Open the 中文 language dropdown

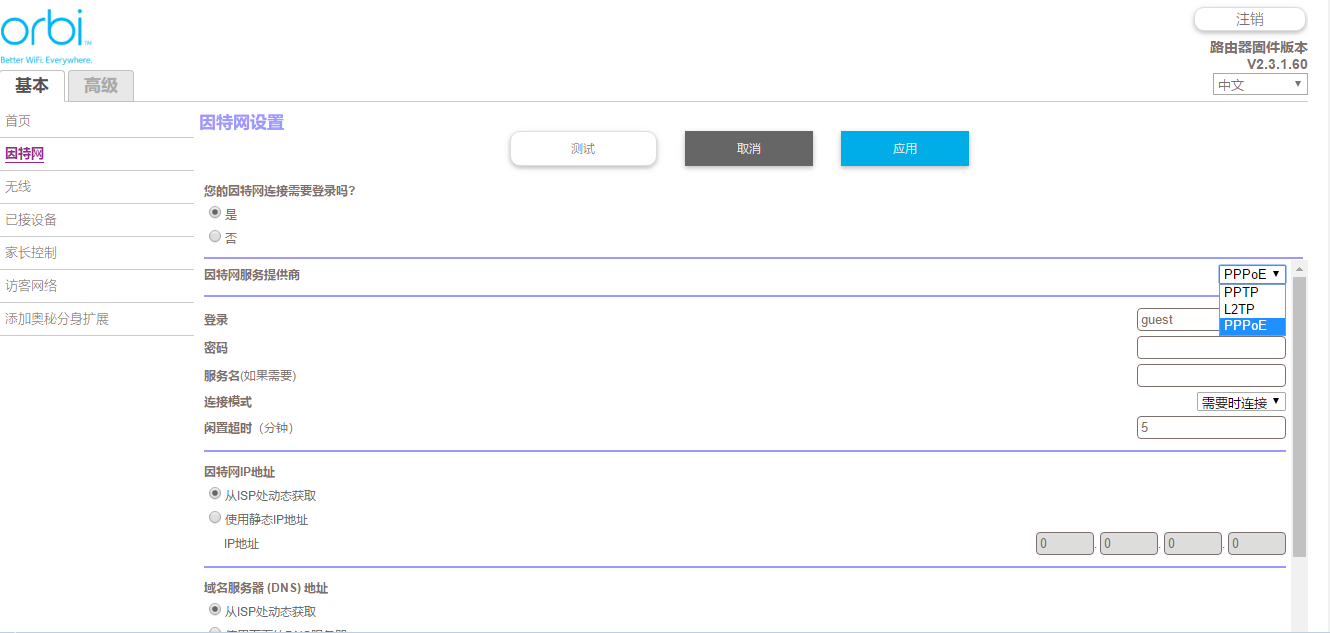[x=1259, y=85]
